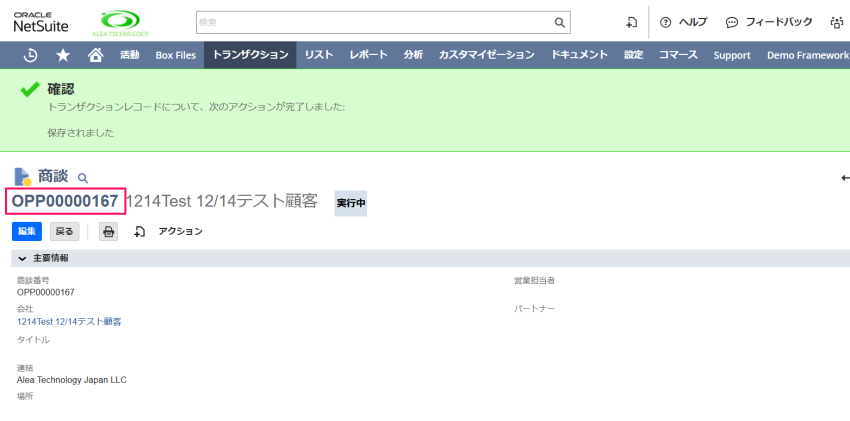Click the create-new icon beside Help
This screenshot has width=850, height=421.
point(632,22)
